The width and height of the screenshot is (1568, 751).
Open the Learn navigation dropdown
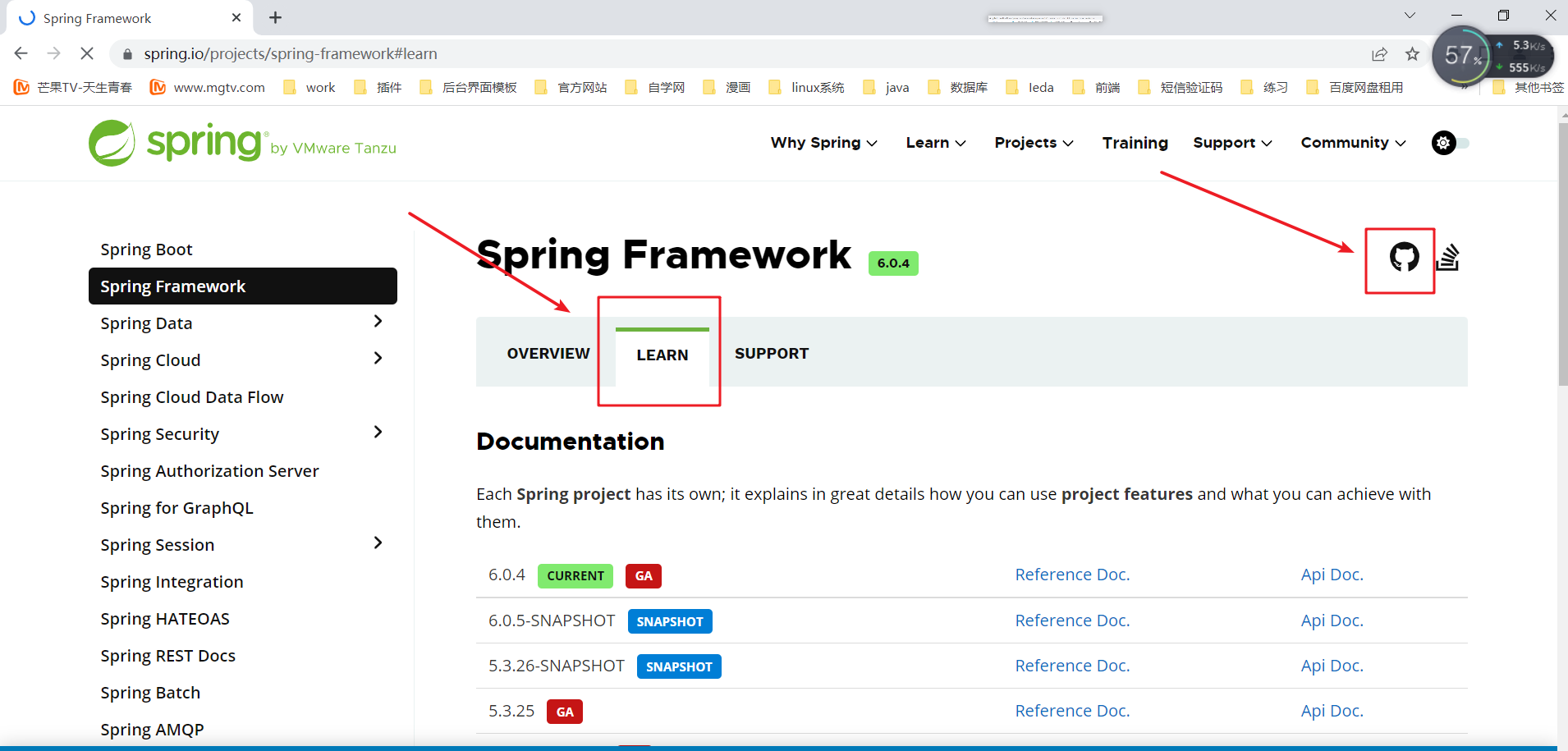(936, 143)
